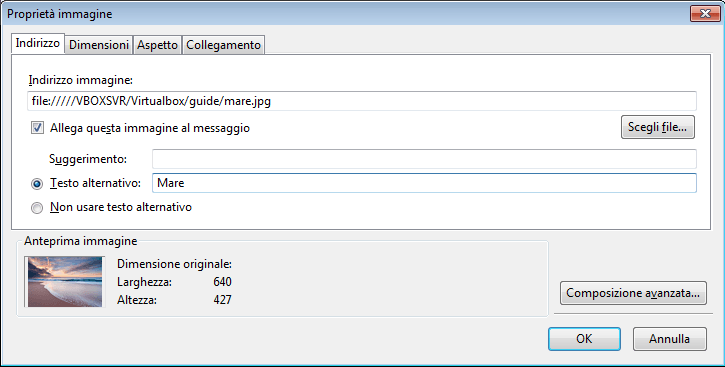This screenshot has width=725, height=367.
Task: Click the Suggerimento text field
Action: (x=424, y=159)
